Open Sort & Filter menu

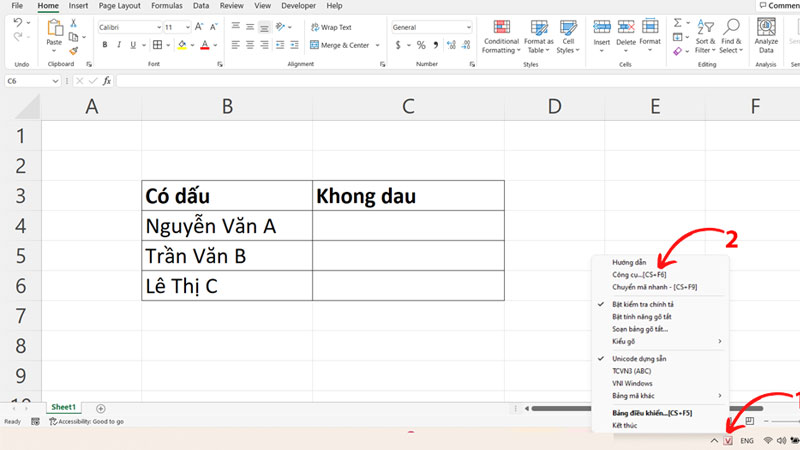(x=706, y=36)
